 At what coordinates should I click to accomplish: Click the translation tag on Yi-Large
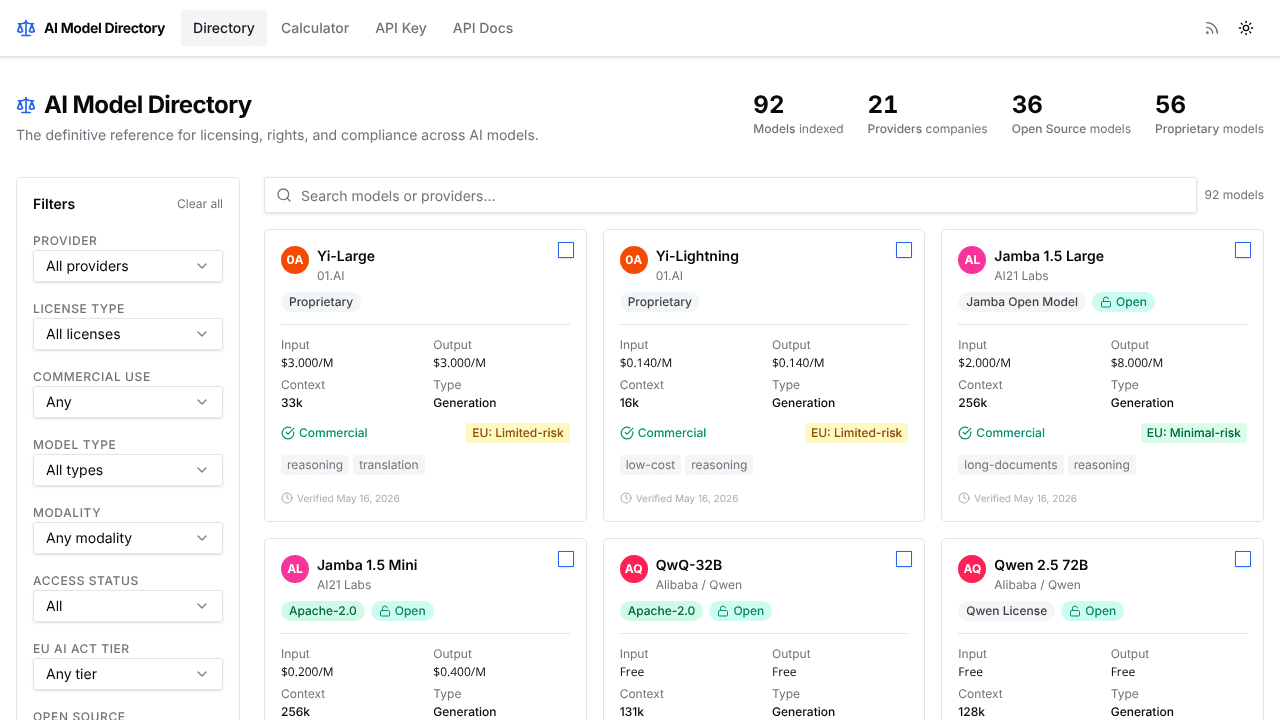389,465
